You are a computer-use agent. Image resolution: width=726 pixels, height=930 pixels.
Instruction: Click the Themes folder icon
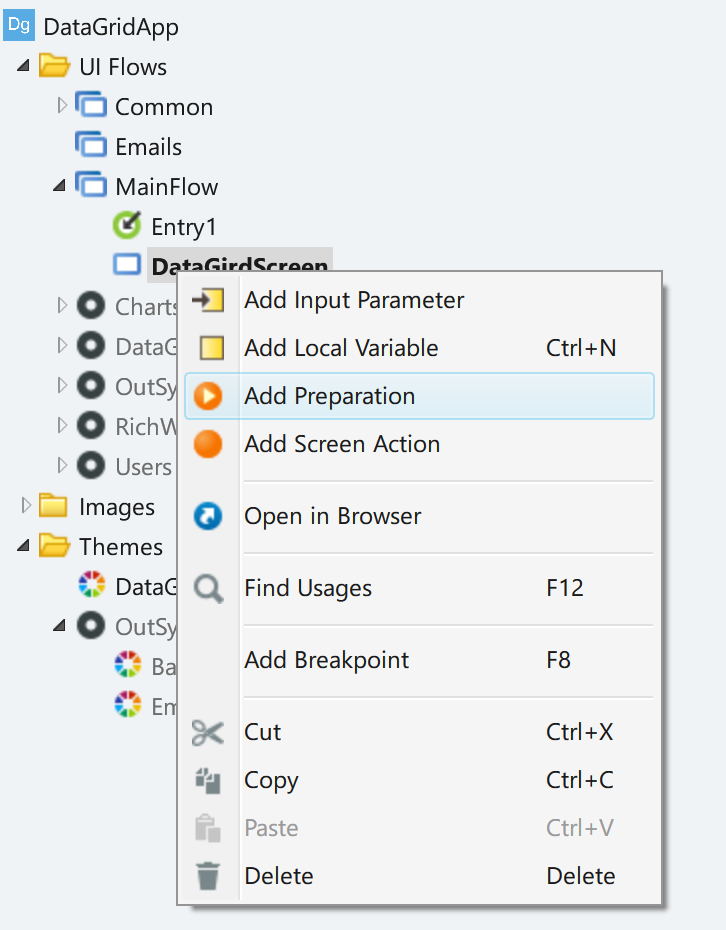(54, 545)
